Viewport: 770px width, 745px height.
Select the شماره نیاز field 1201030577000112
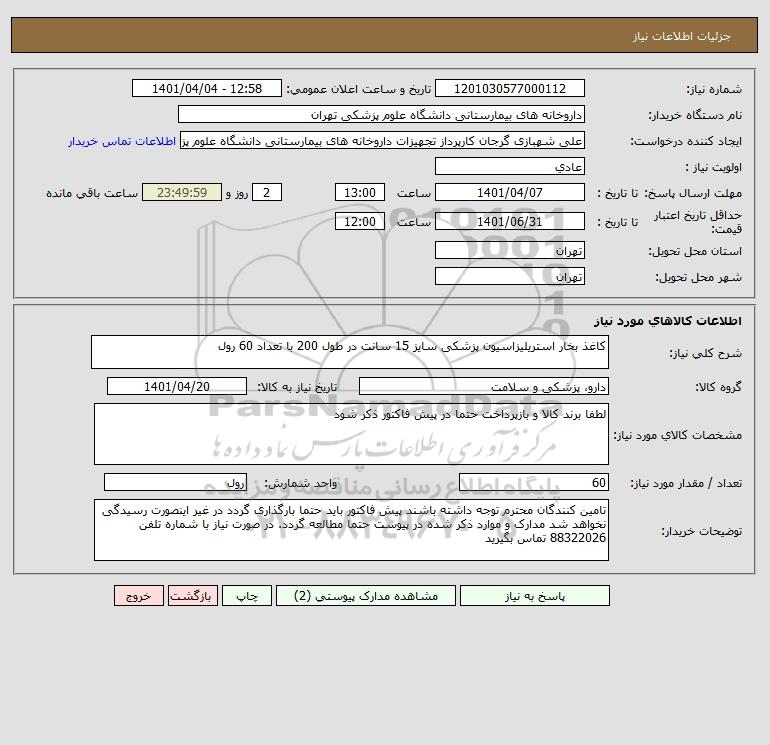click(x=510, y=88)
